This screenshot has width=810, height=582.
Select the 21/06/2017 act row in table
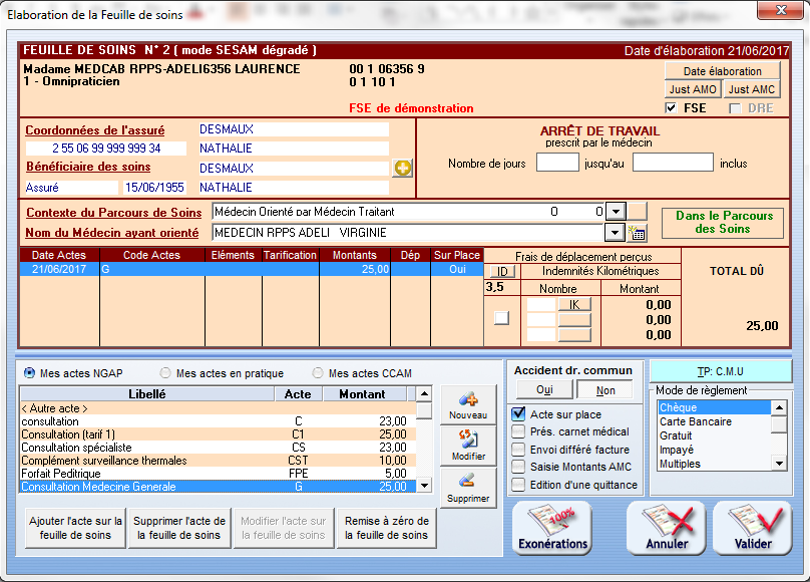[252, 269]
